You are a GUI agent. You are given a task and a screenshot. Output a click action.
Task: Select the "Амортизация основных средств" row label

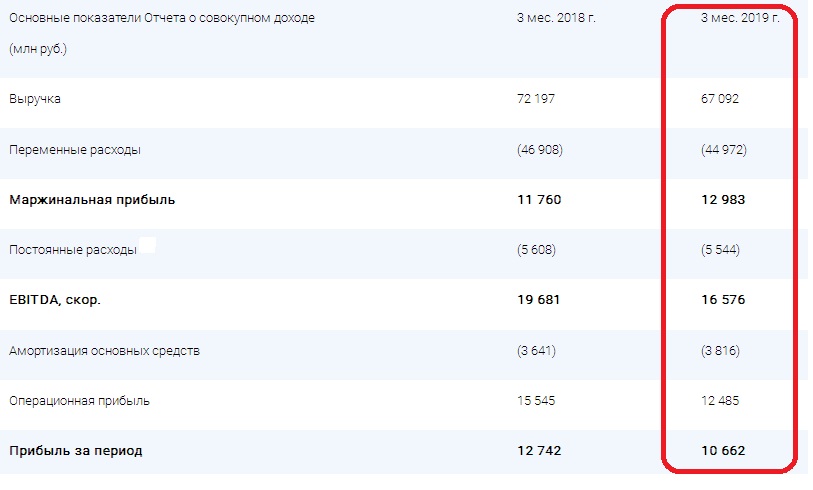pos(105,350)
